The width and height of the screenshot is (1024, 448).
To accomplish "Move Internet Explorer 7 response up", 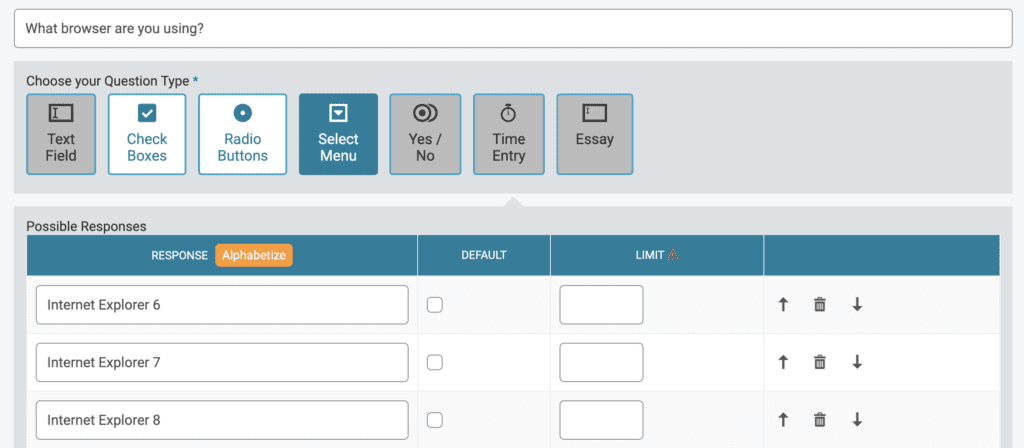I will (784, 362).
